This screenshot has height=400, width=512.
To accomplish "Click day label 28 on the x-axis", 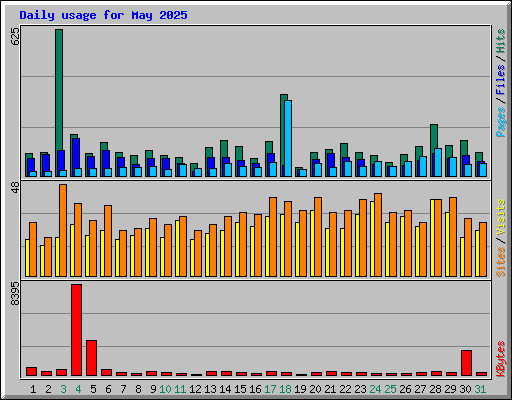I will pyautogui.click(x=435, y=389).
